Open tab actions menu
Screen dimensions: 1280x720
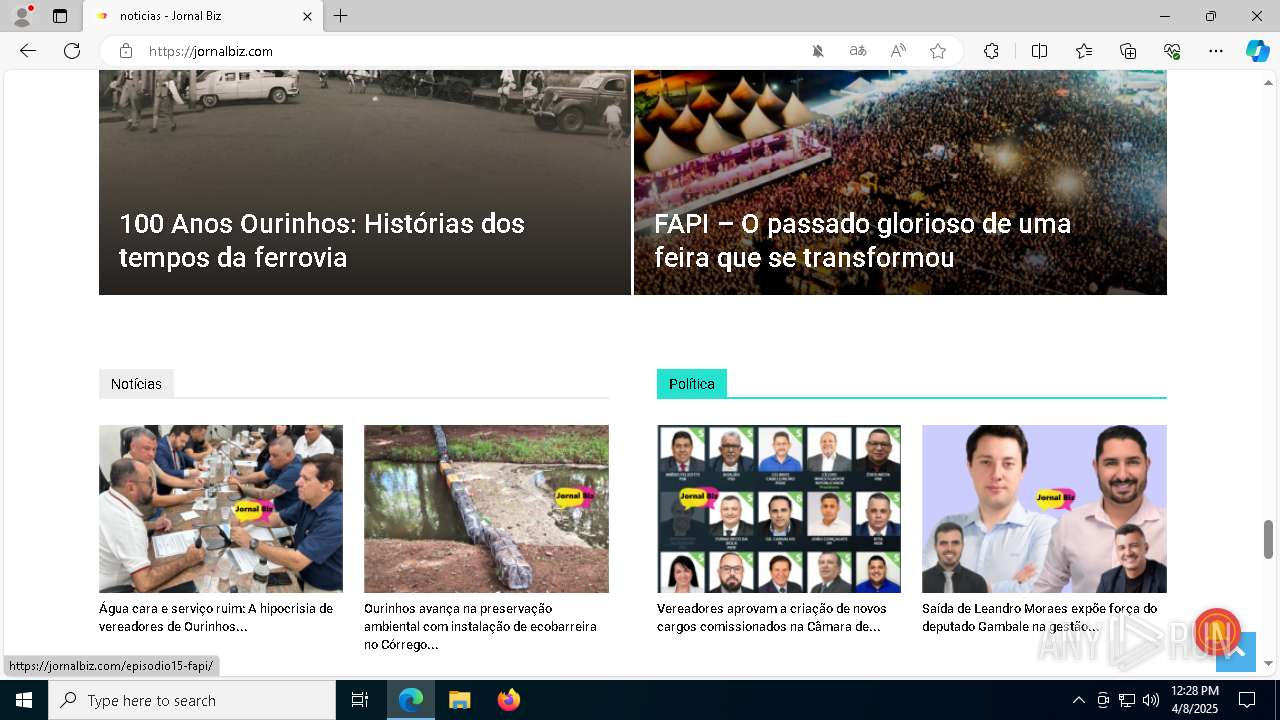tap(60, 16)
